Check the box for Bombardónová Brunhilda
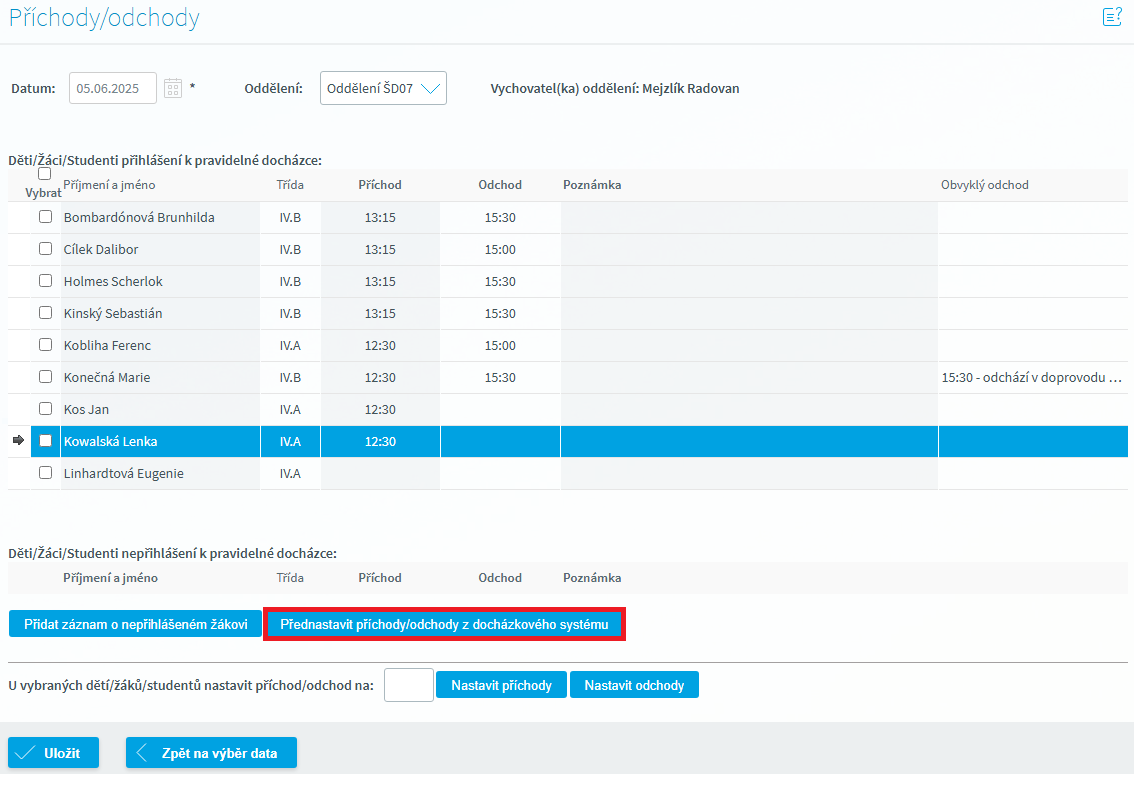Image resolution: width=1134 pixels, height=805 pixels. [46, 216]
